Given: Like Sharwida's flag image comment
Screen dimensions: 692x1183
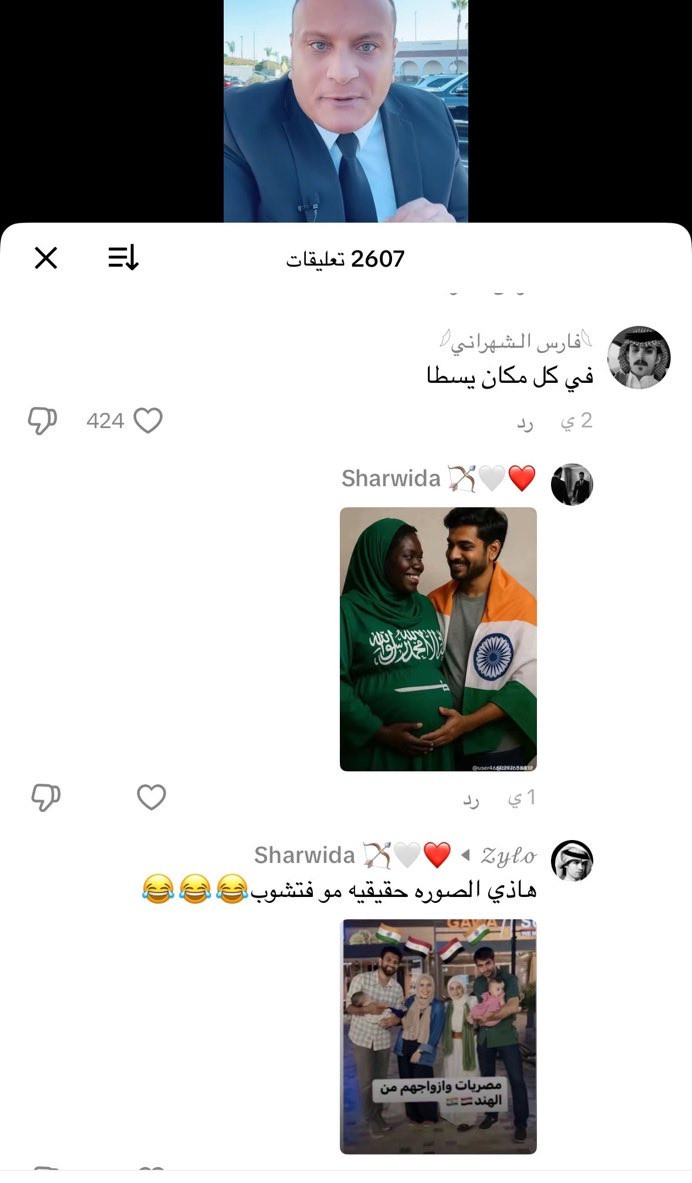Looking at the screenshot, I should [x=151, y=797].
